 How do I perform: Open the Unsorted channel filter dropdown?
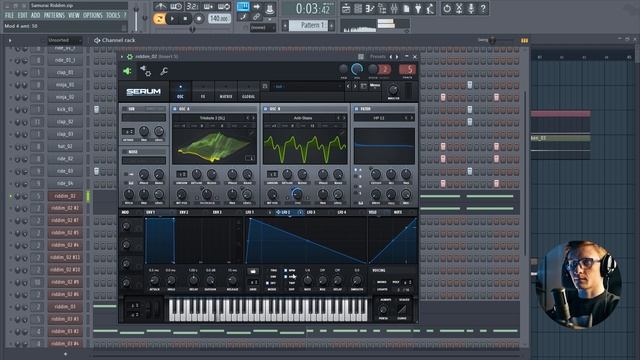(64, 40)
